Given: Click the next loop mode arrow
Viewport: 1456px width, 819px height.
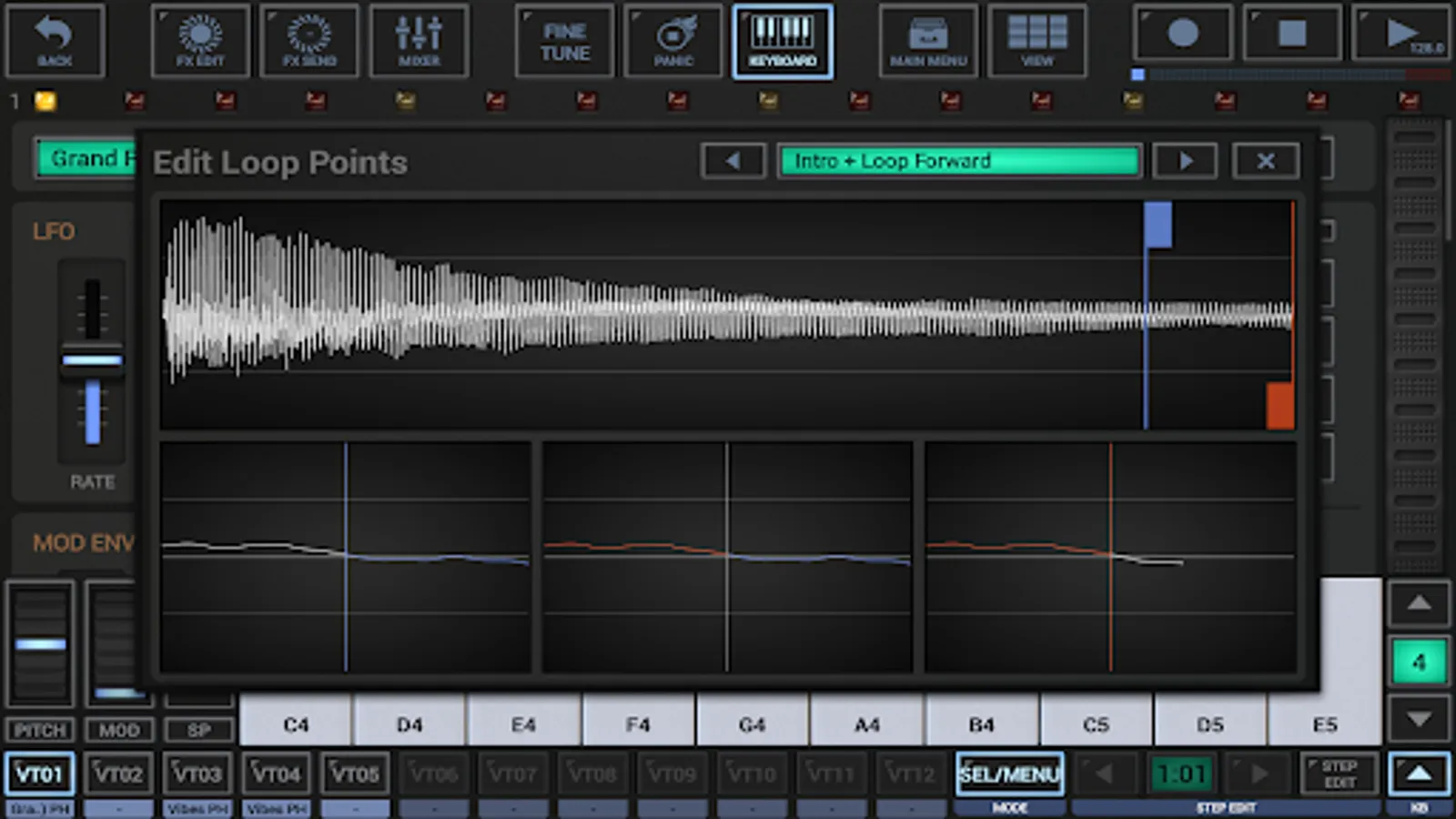Looking at the screenshot, I should pyautogui.click(x=1185, y=161).
